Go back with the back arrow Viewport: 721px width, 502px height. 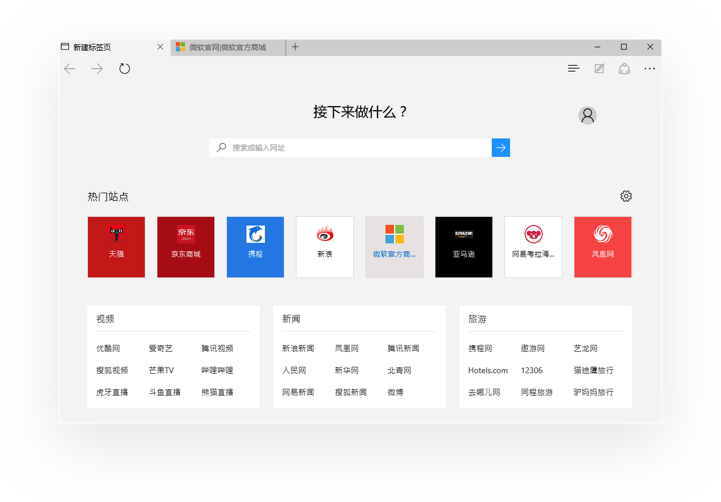click(69, 69)
